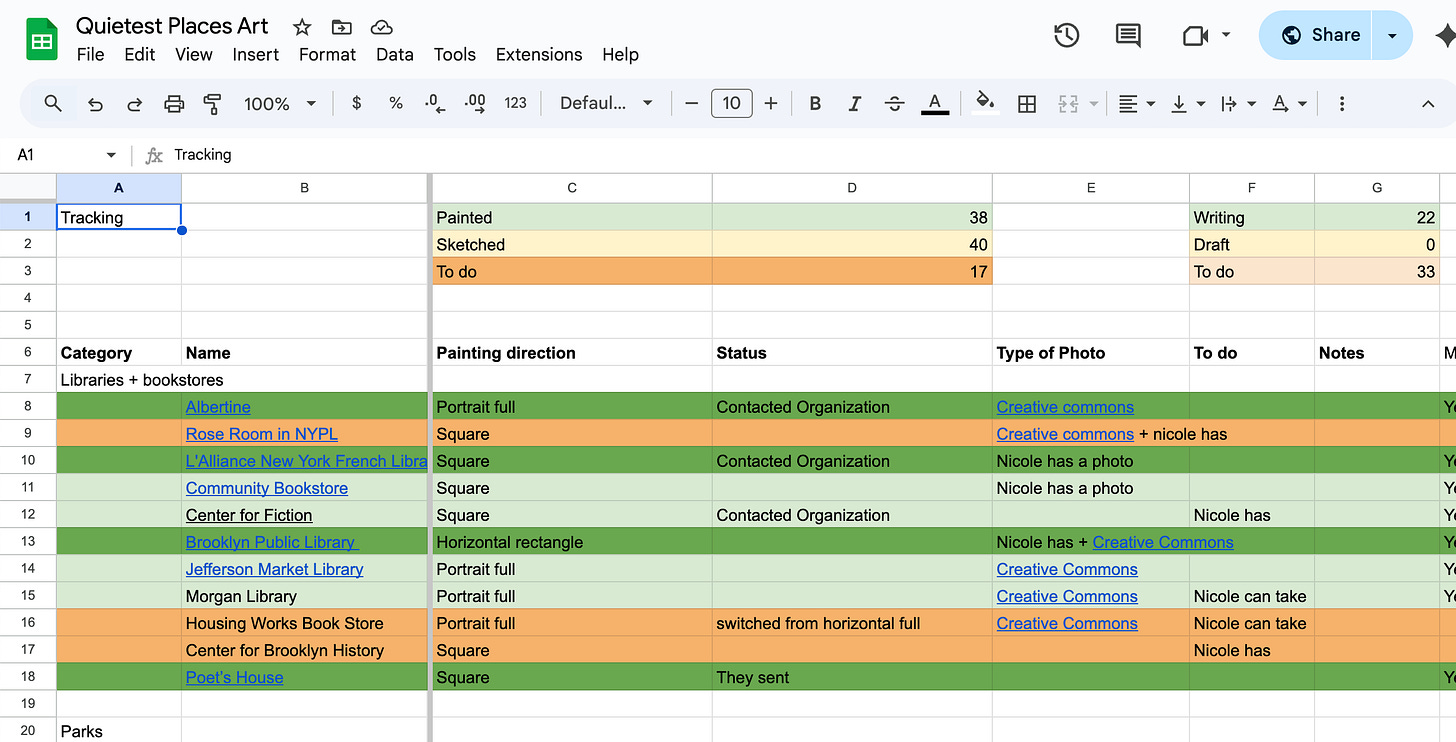Toggle strikethrough formatting
This screenshot has height=742, width=1456.
tap(895, 103)
